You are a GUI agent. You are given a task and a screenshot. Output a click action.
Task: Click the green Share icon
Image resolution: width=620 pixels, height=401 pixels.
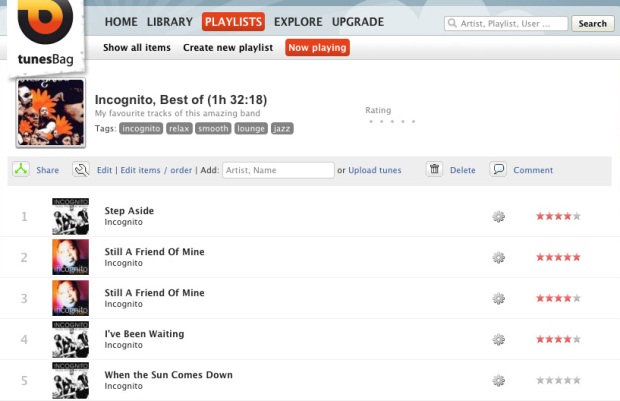point(21,169)
